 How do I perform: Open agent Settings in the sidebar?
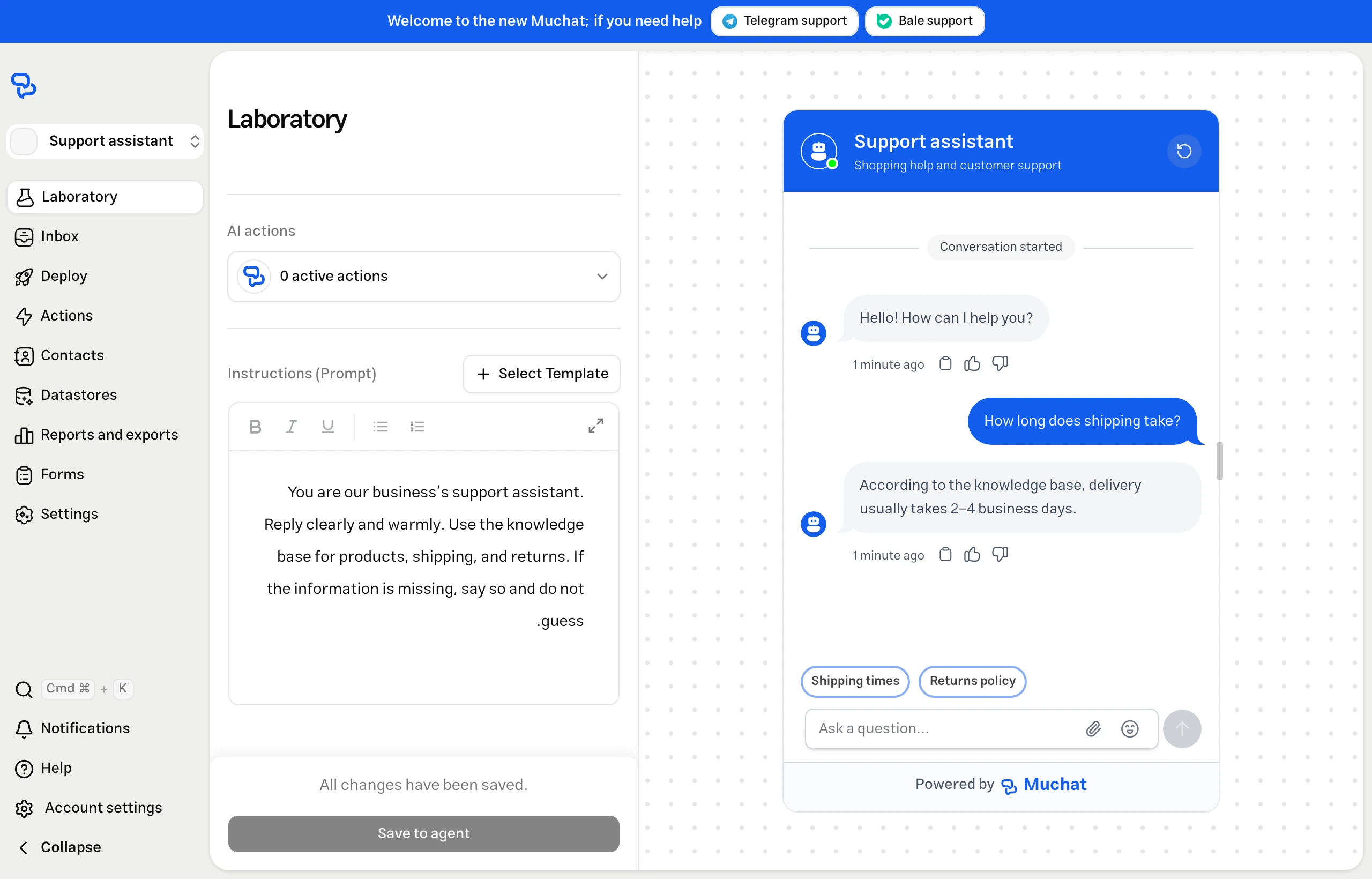coord(105,515)
